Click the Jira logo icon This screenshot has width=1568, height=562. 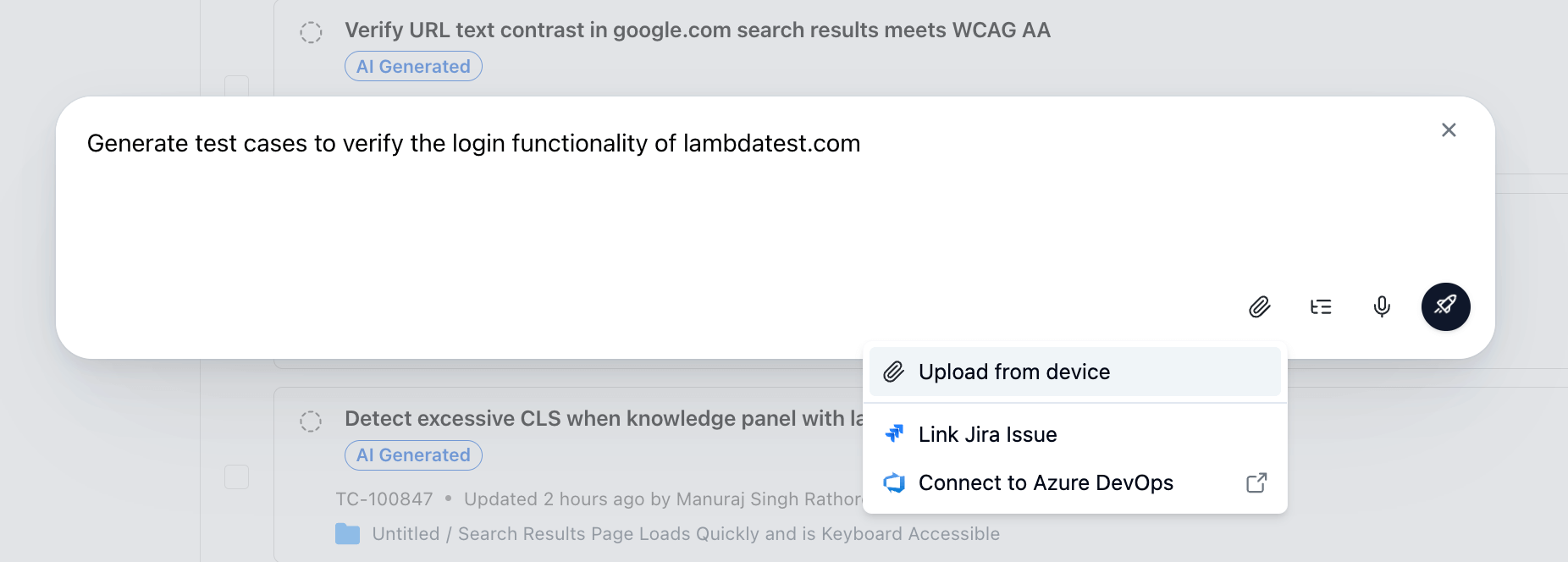coord(894,434)
